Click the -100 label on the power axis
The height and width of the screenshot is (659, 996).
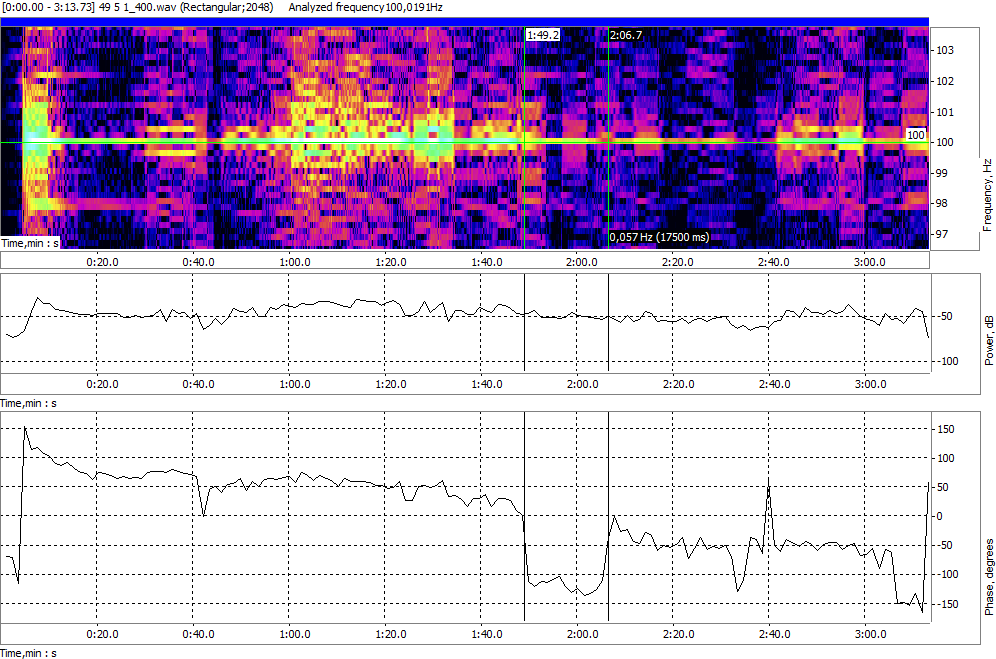coord(948,361)
